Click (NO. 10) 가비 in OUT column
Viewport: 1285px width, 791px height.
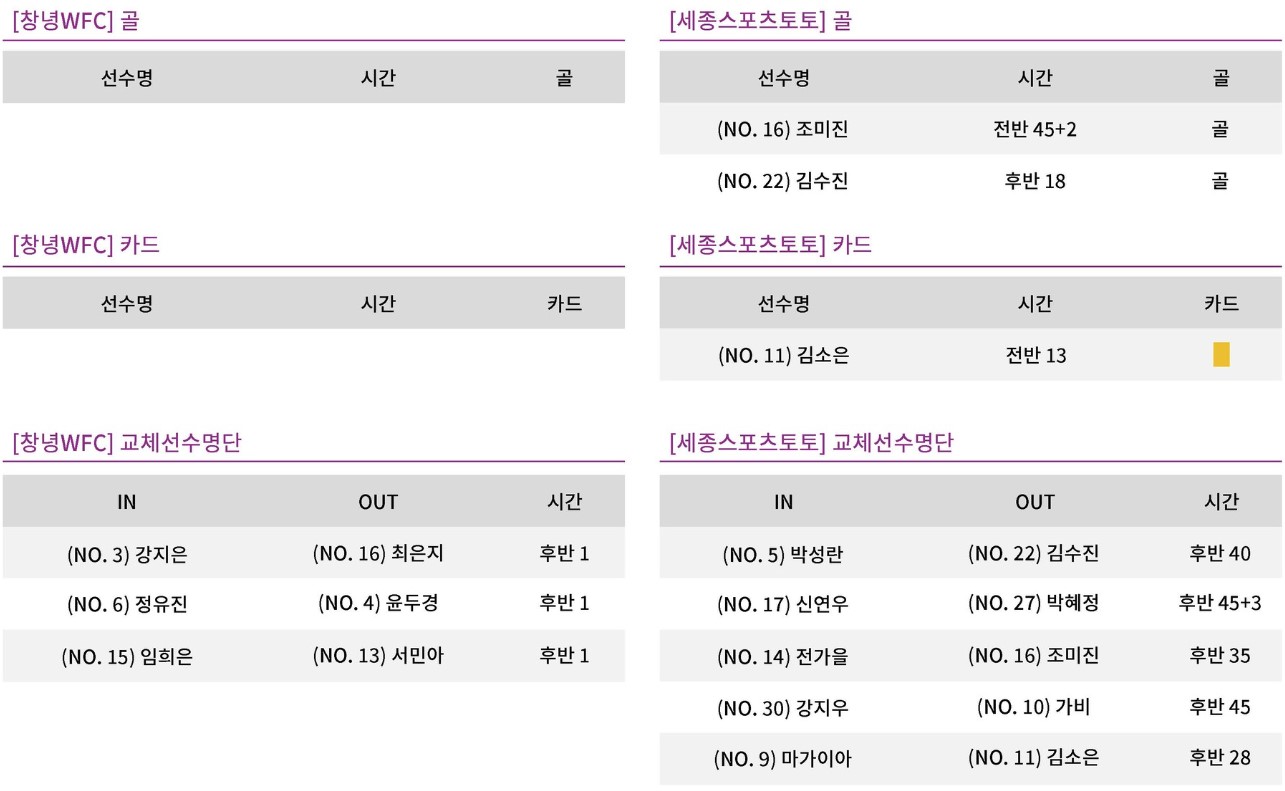(1034, 707)
